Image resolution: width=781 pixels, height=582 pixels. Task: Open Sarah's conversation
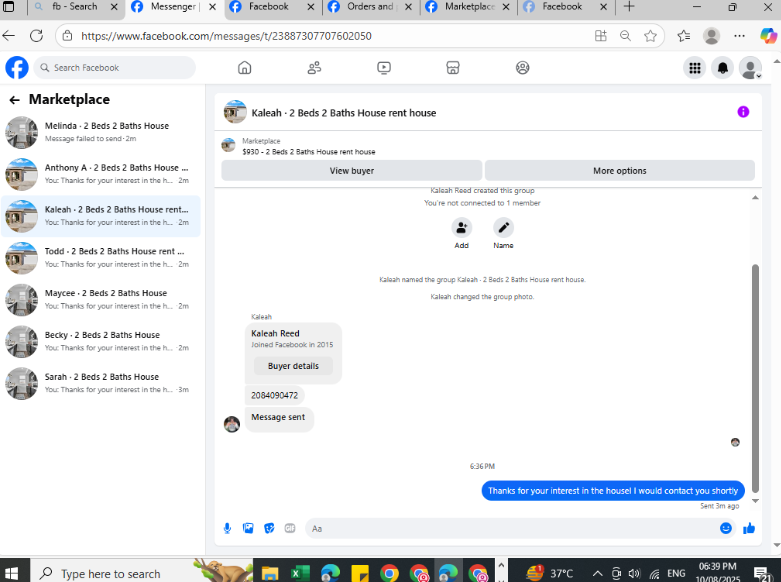(x=101, y=384)
